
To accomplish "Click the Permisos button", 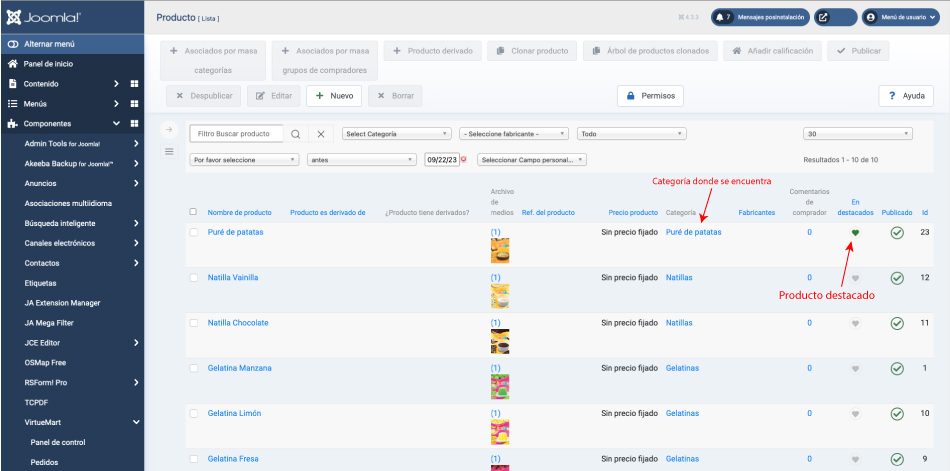I will point(651,96).
